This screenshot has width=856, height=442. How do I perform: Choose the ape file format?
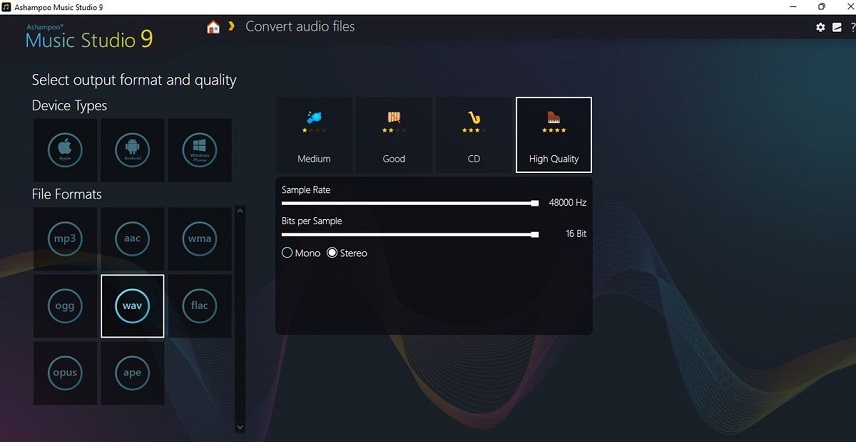133,373
